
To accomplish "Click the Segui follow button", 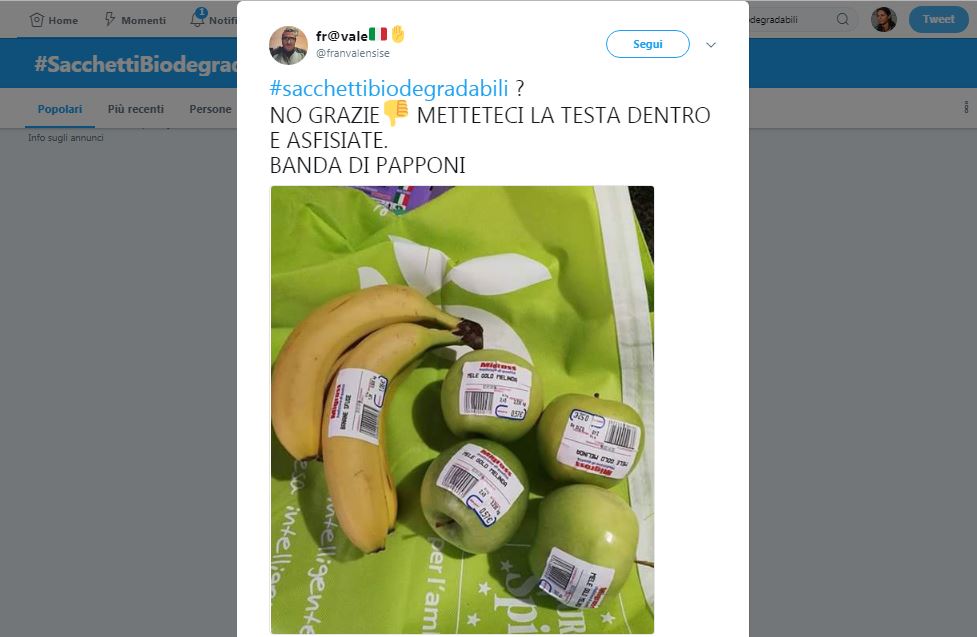I will [647, 44].
